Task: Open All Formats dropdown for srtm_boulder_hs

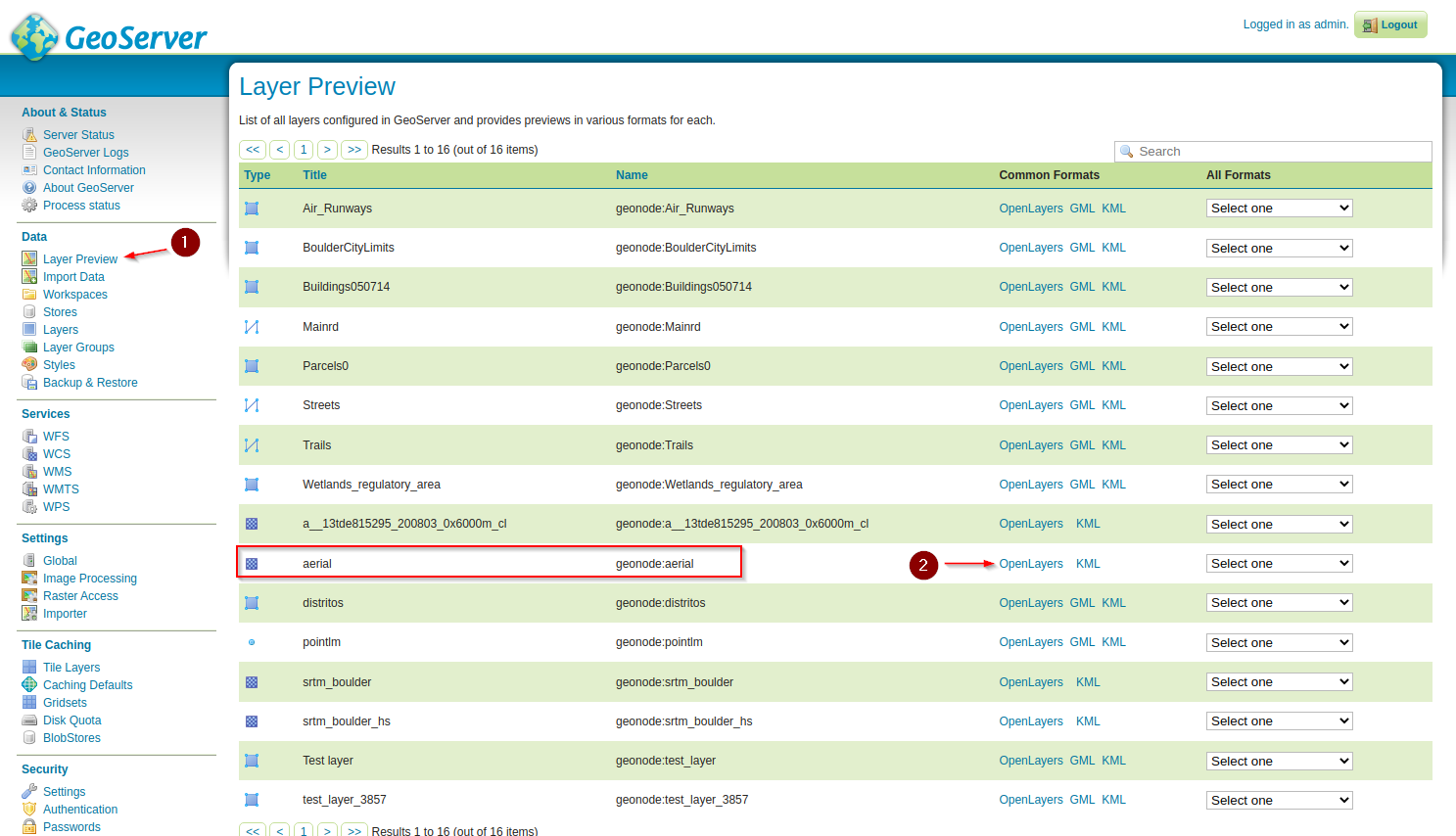Action: [1280, 721]
